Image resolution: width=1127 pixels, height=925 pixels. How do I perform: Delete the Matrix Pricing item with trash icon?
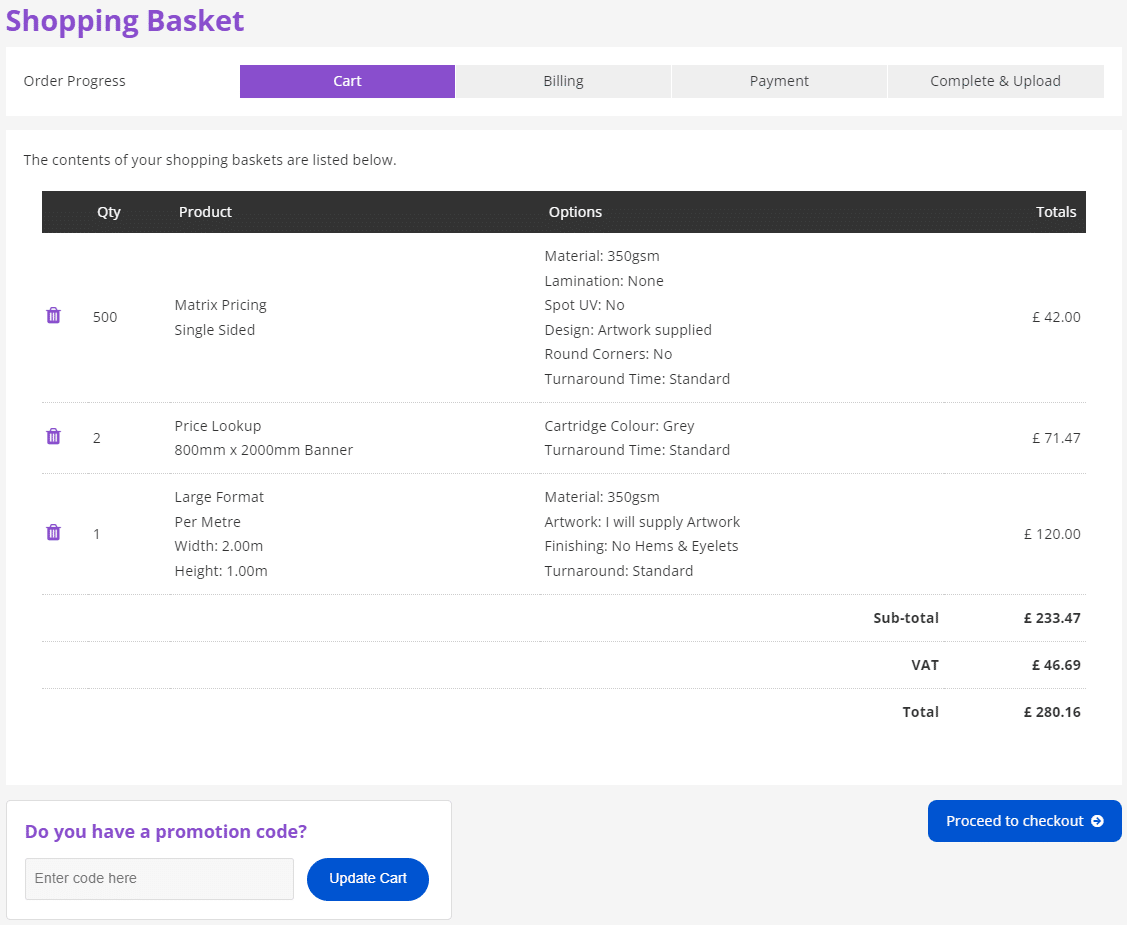pos(54,316)
